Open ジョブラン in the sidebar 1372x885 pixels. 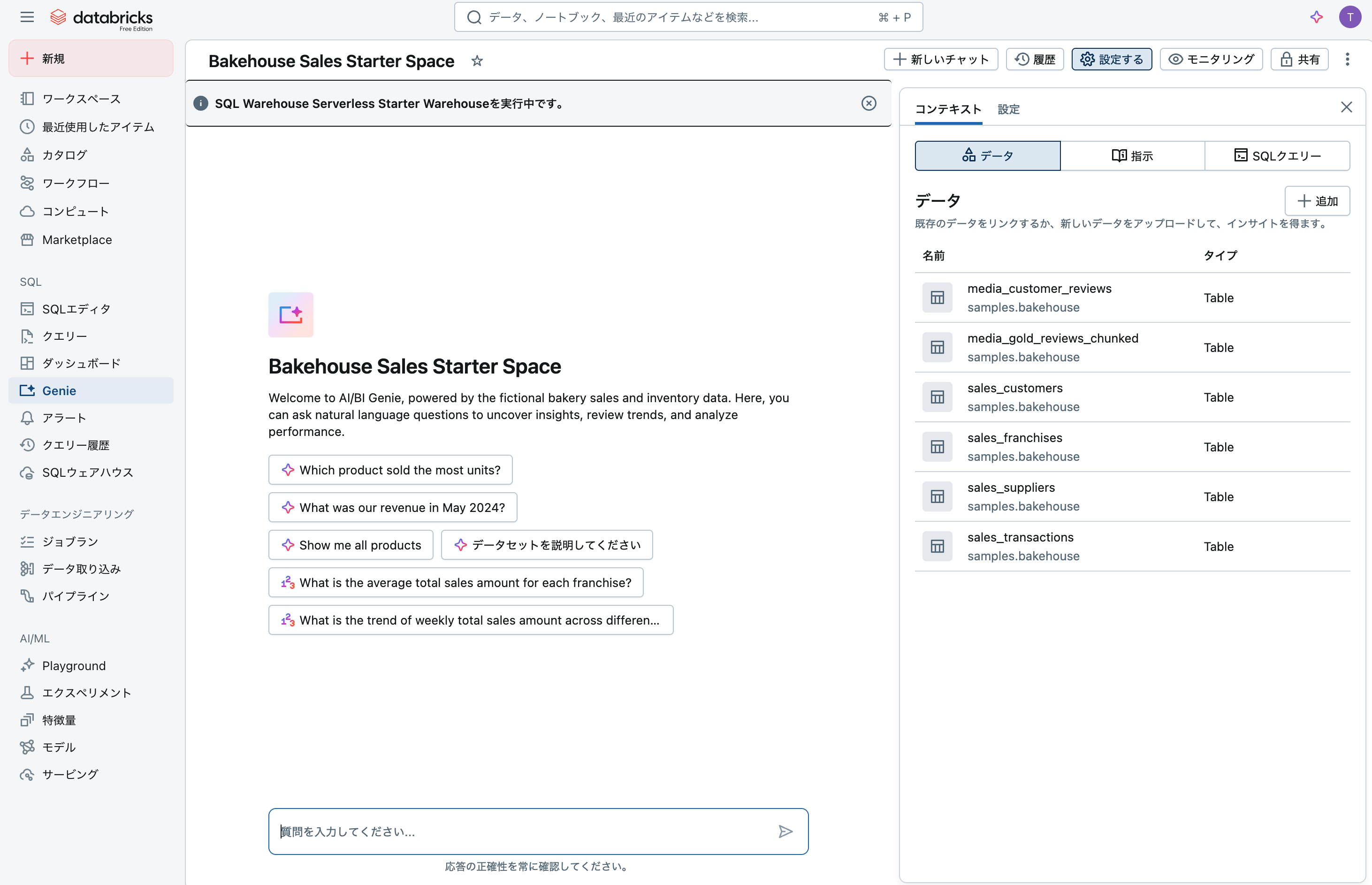[91, 542]
